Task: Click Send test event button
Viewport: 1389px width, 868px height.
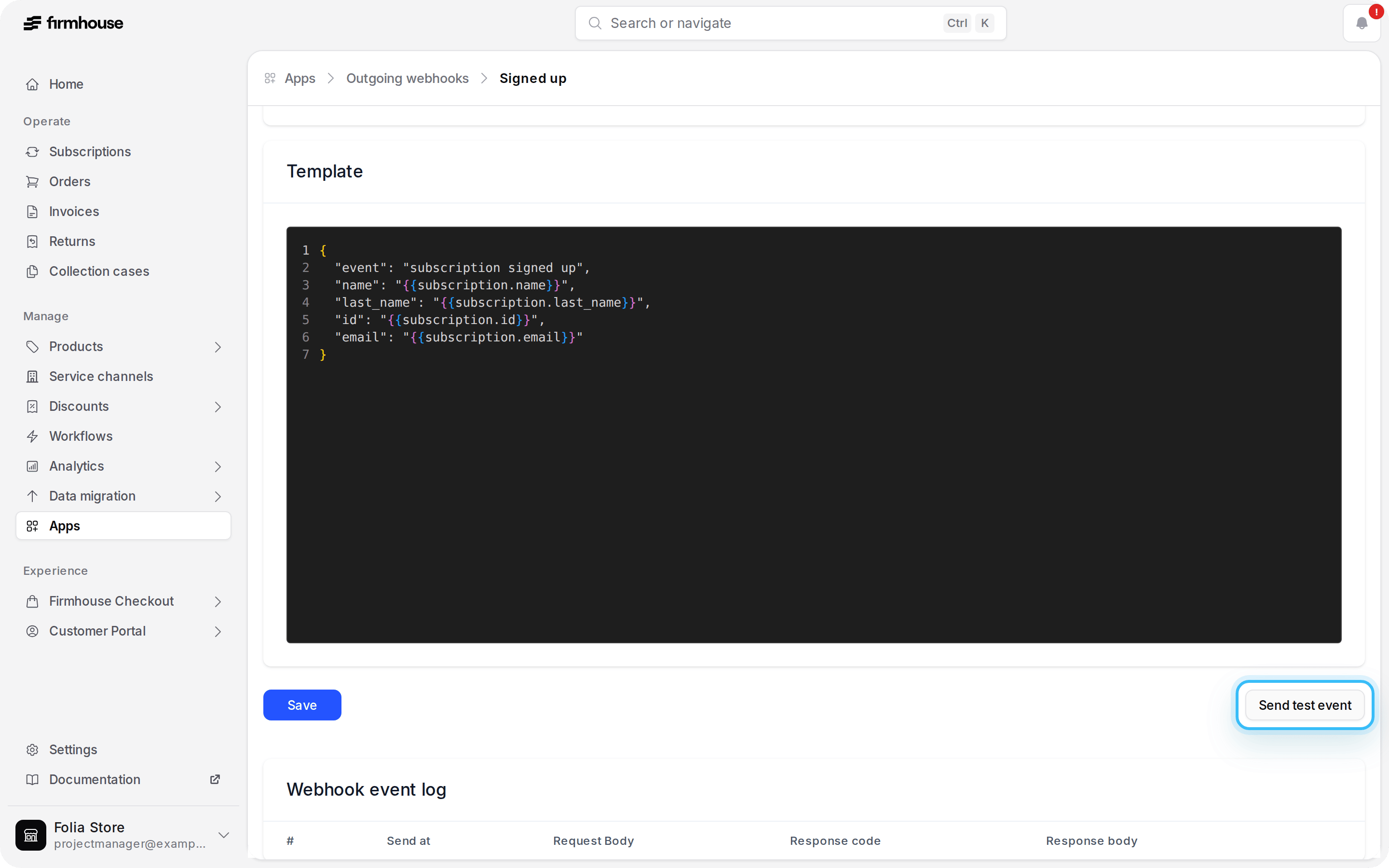Action: point(1305,705)
